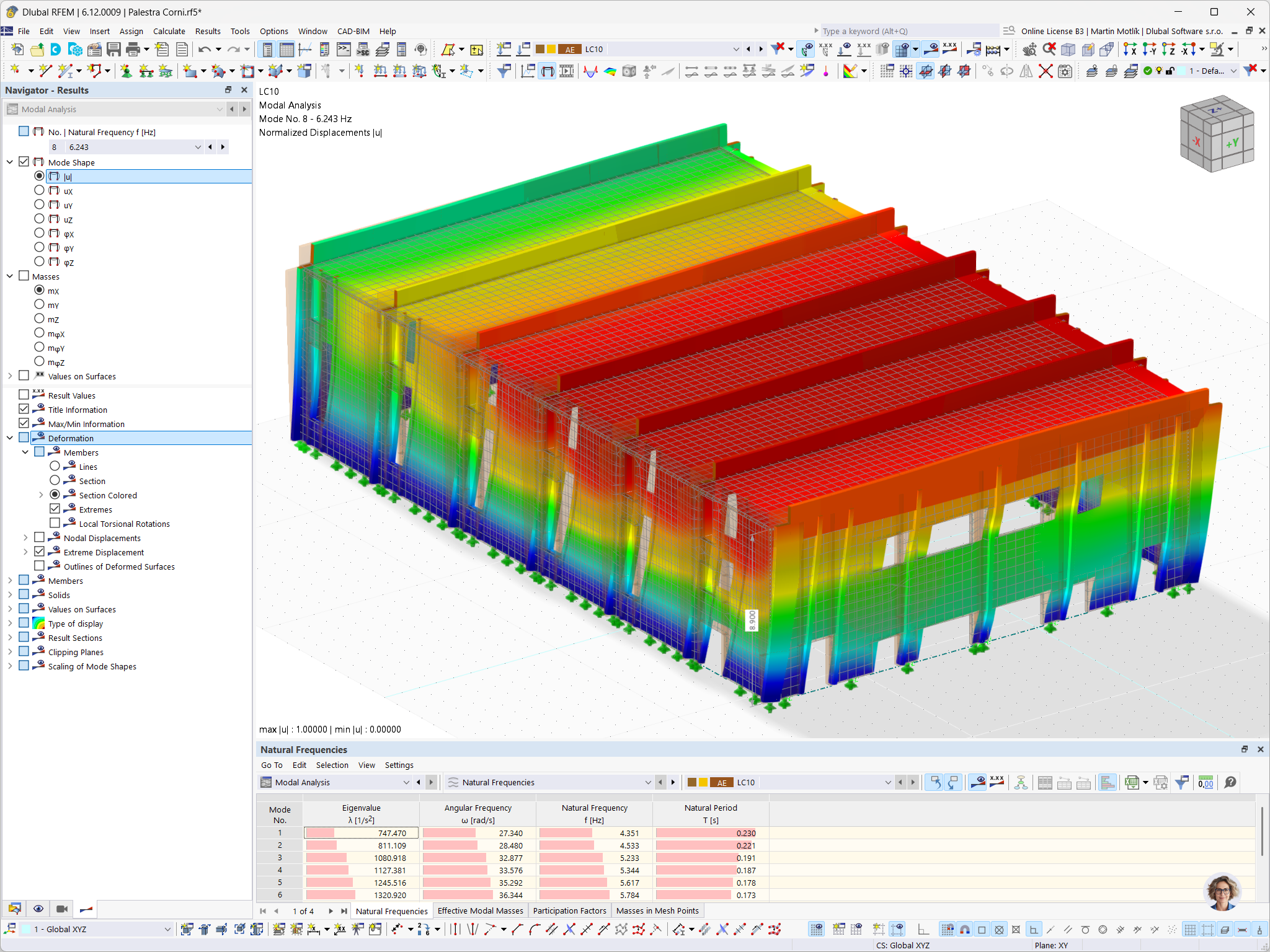Select the uZ radio button under Mode Shape
1270x952 pixels.
click(x=39, y=219)
